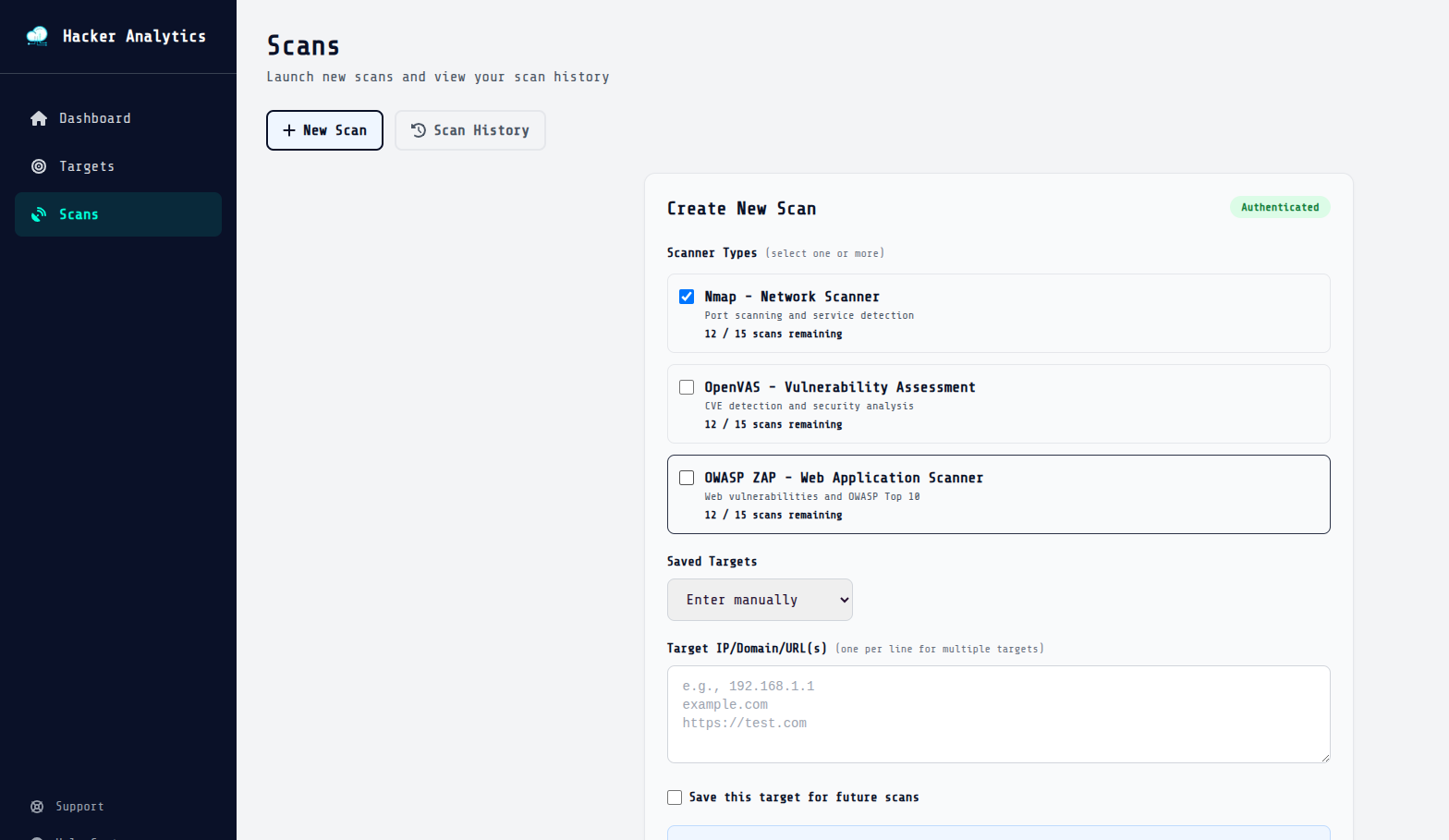The height and width of the screenshot is (840, 1449).
Task: Click 'Launch new scans and view your scan history'
Action: tap(438, 77)
